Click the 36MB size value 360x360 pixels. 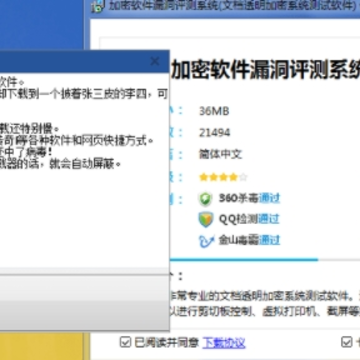tap(214, 111)
